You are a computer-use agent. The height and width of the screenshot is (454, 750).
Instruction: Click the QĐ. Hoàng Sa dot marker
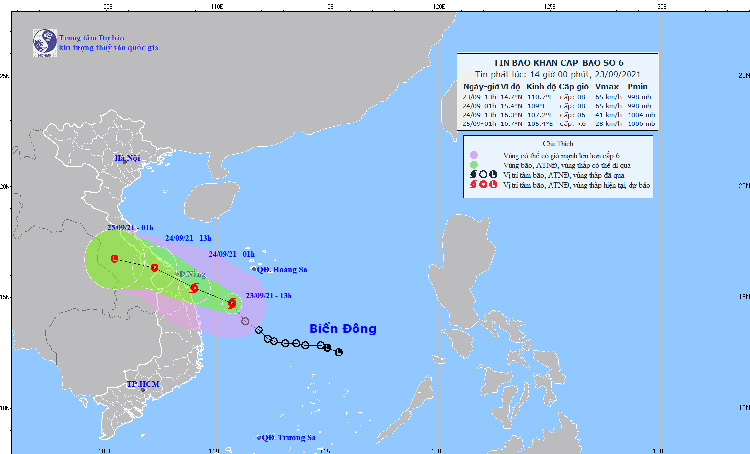[254, 269]
